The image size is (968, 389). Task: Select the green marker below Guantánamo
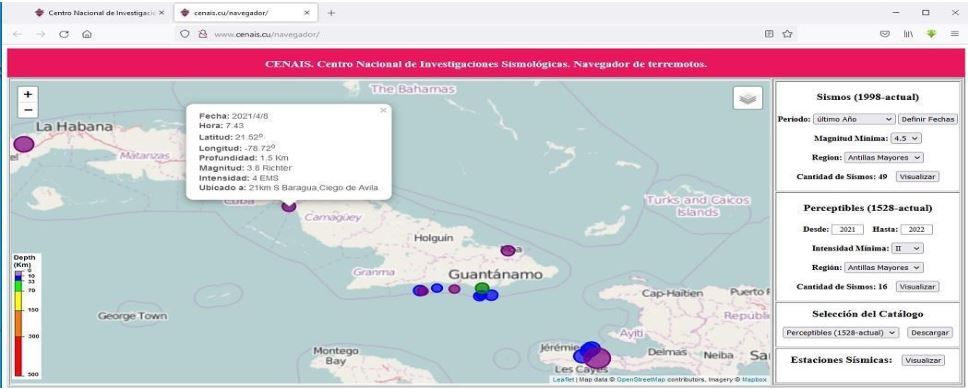[482, 288]
